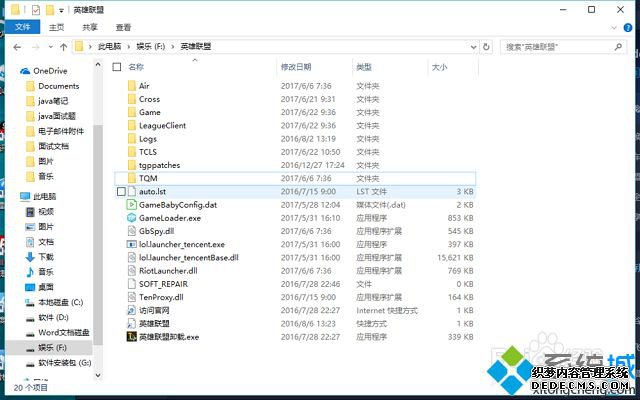
Task: Go back with the left arrow
Action: pyautogui.click(x=17, y=47)
